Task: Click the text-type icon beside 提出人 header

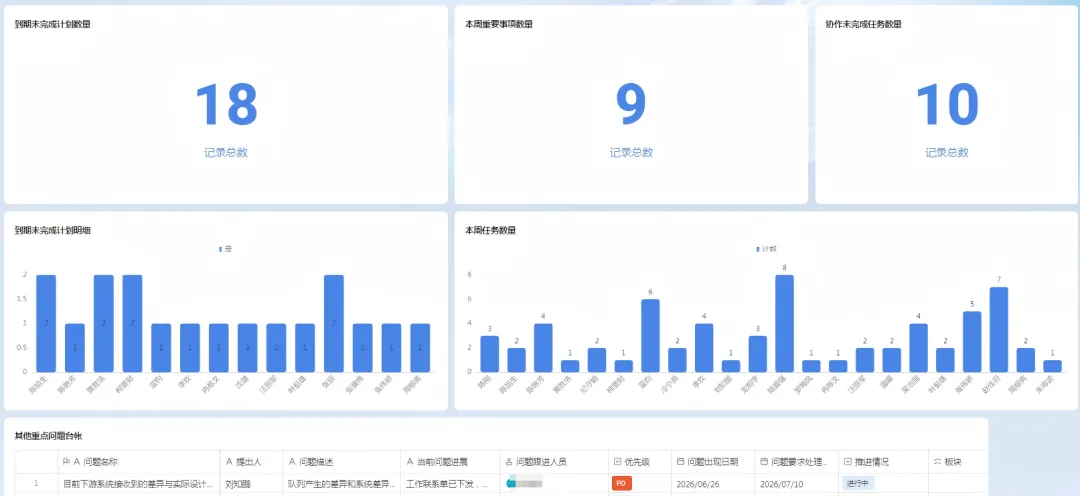Action: (229, 462)
